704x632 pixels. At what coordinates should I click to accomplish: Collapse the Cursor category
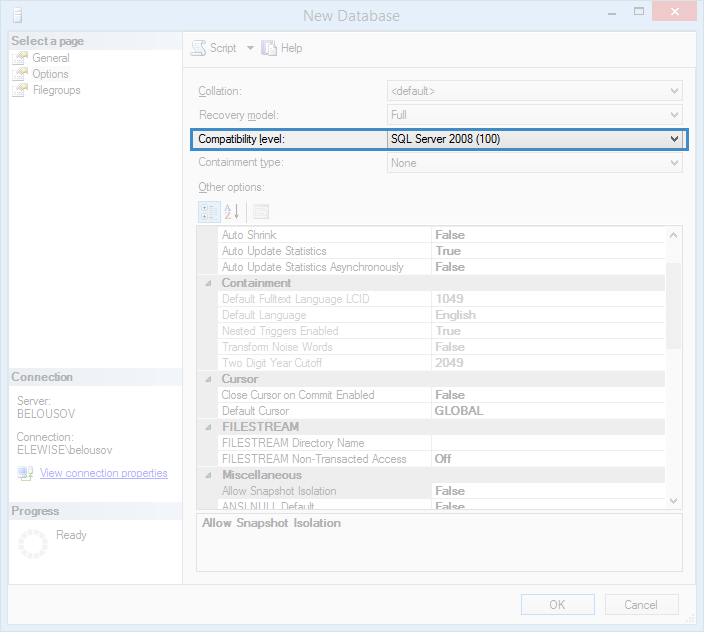point(209,379)
